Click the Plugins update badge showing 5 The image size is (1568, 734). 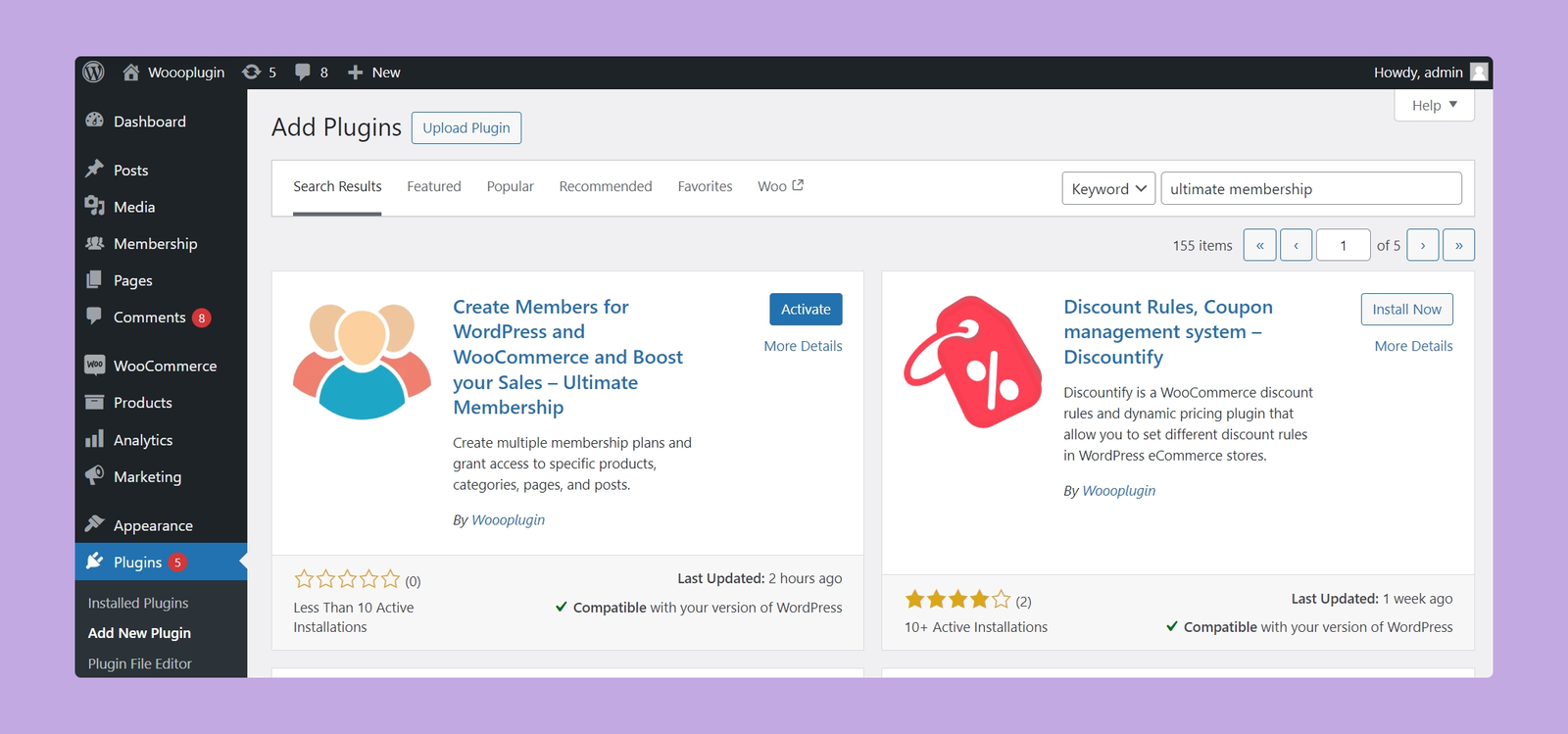(x=177, y=563)
